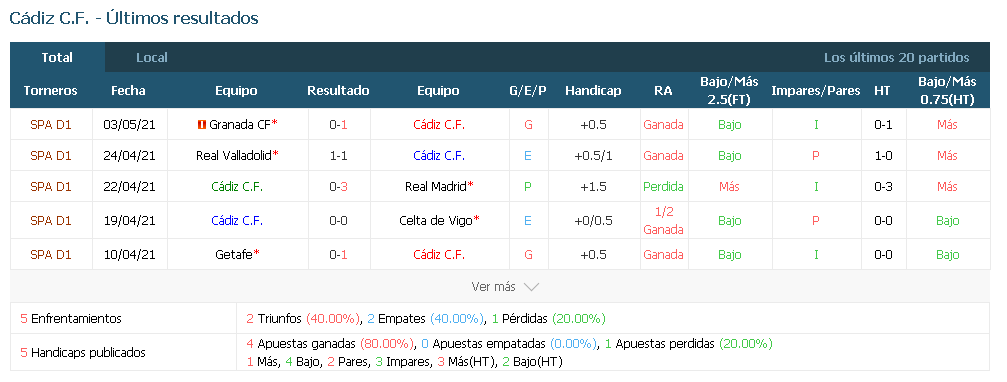Open the Granada CF team link
The height and width of the screenshot is (382, 1007).
click(x=240, y=125)
